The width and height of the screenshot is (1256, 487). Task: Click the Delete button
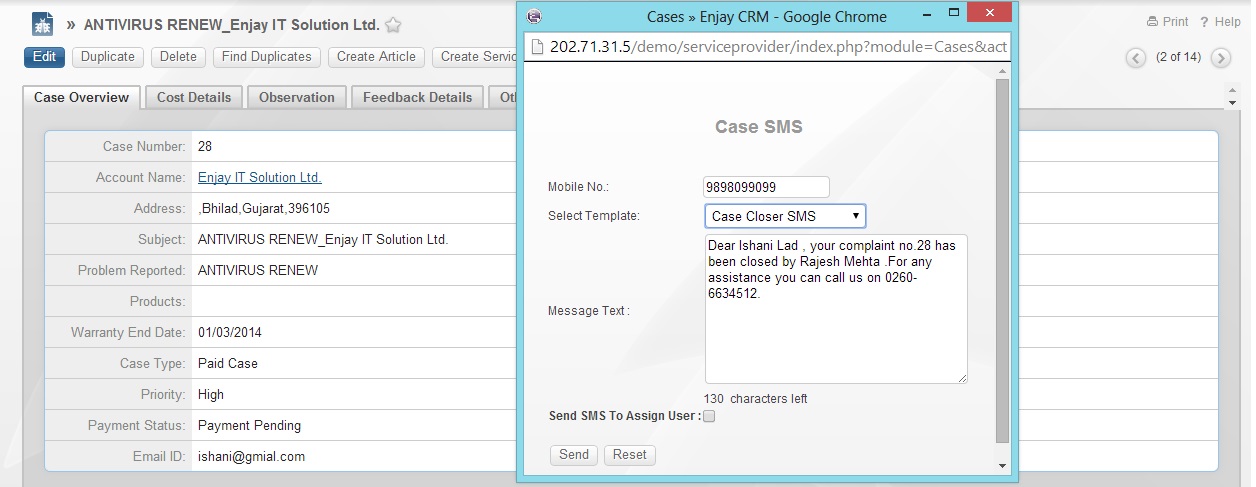[x=178, y=57]
